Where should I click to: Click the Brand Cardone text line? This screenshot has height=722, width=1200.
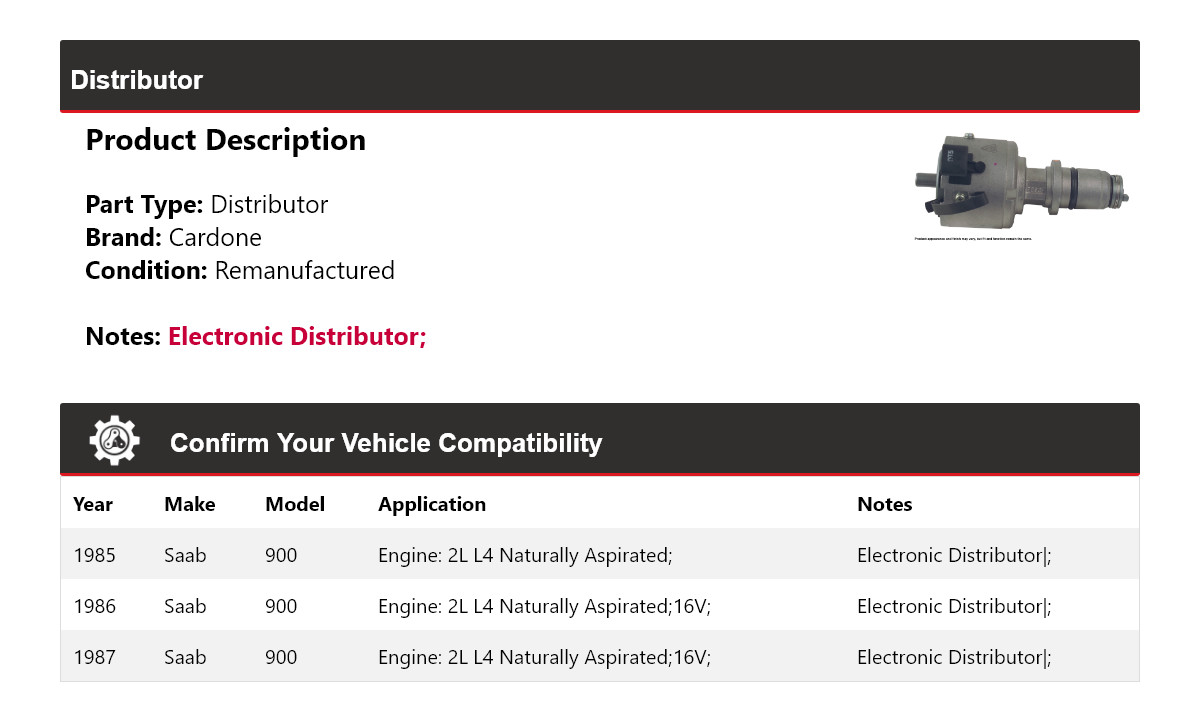[x=174, y=238]
